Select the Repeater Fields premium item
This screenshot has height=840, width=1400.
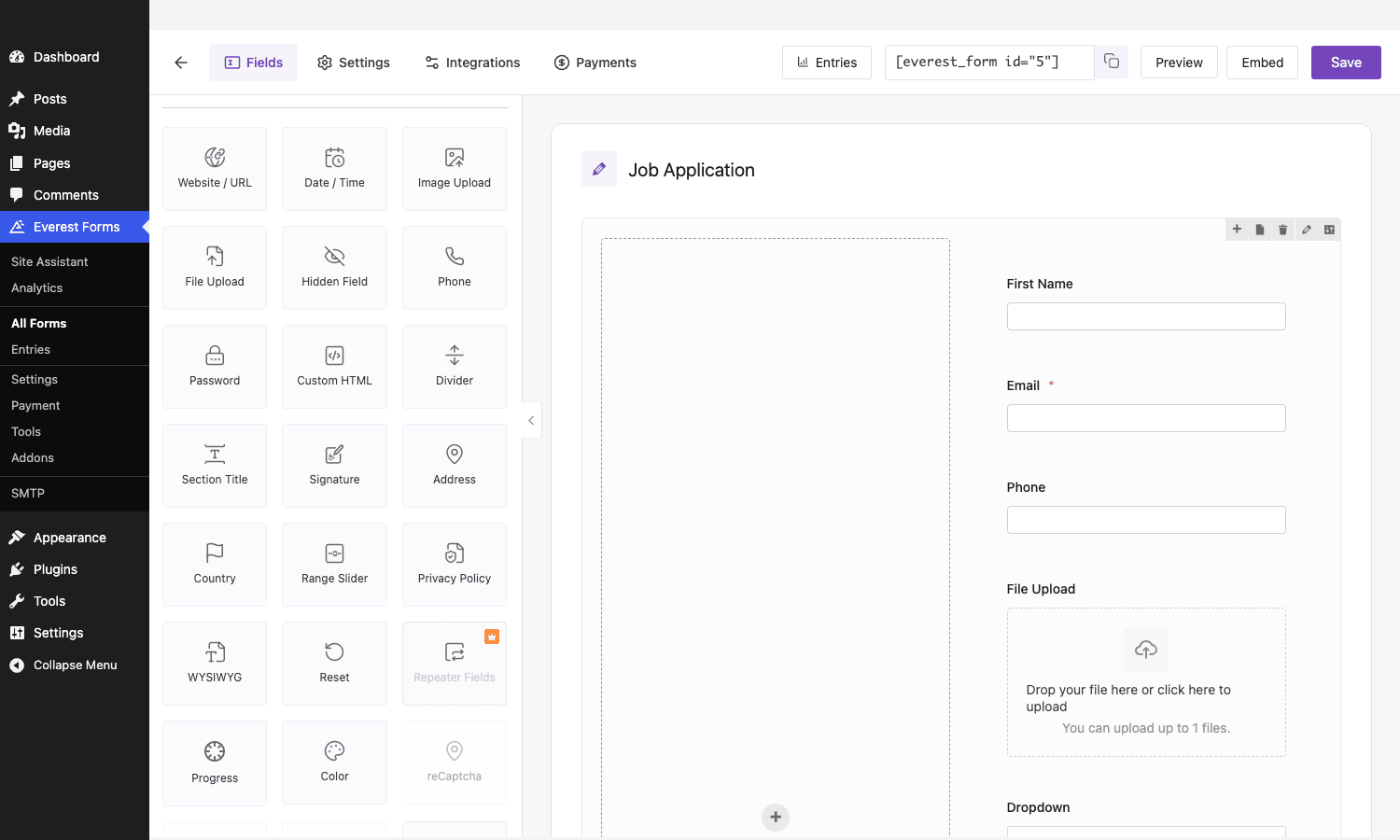pyautogui.click(x=455, y=664)
